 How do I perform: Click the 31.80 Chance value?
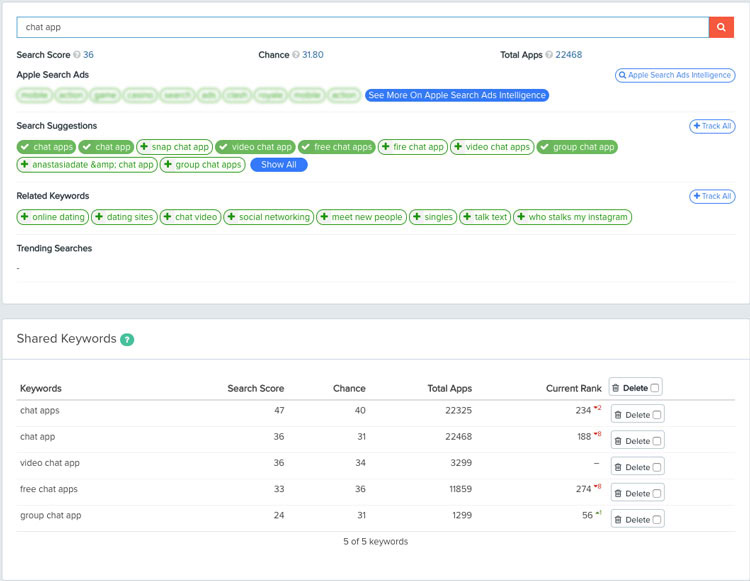point(313,55)
